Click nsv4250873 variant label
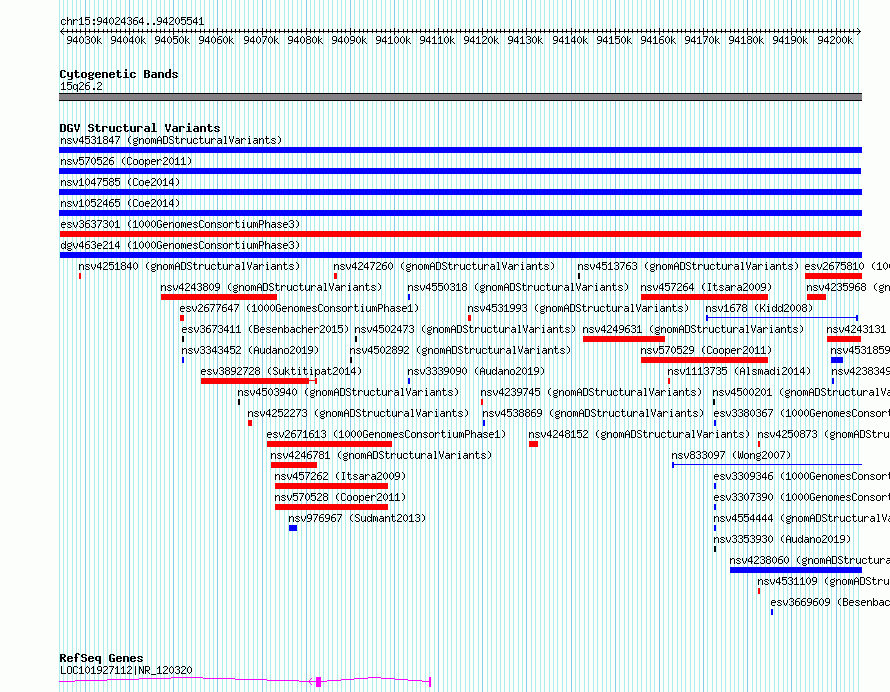Screen dimensions: 890x692 click(824, 434)
